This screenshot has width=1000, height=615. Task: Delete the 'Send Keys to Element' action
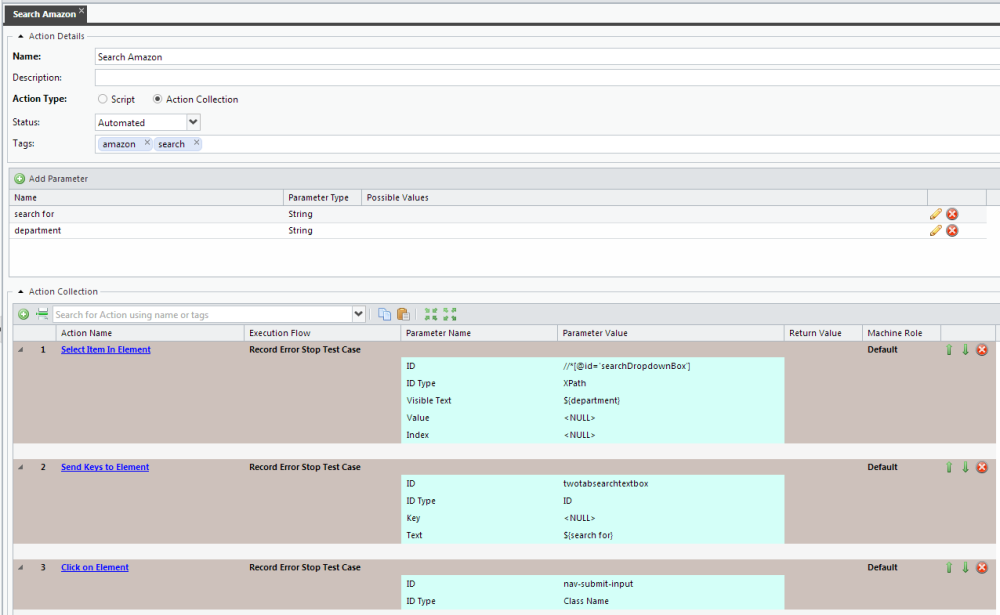coord(982,467)
